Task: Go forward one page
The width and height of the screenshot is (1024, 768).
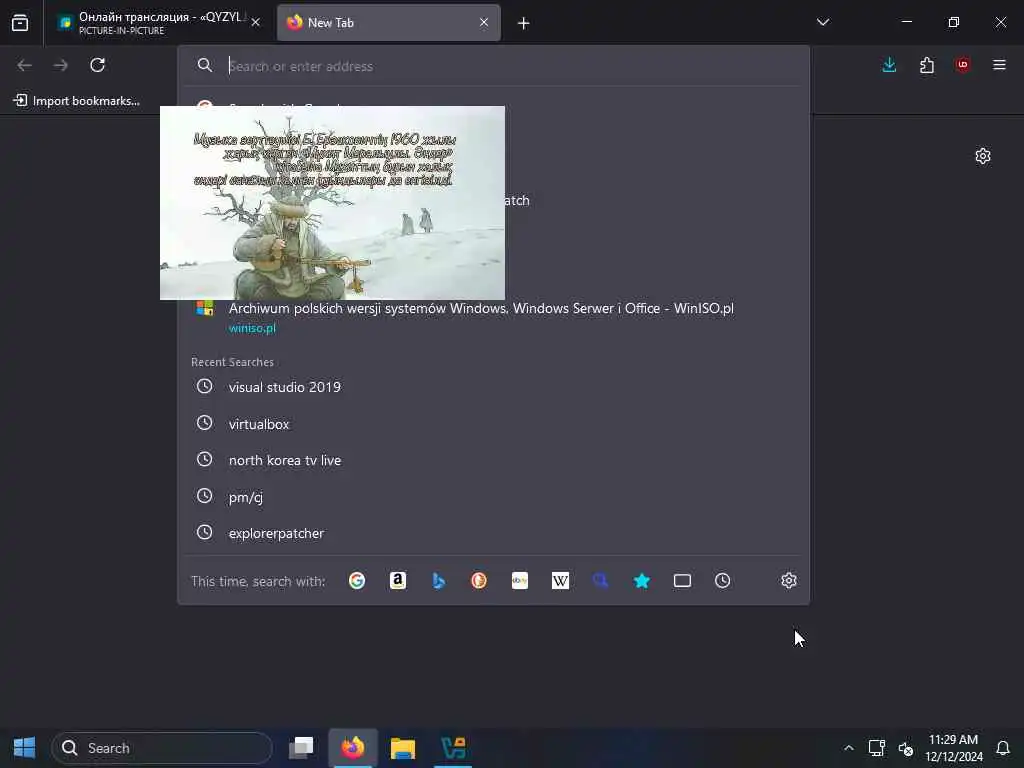Action: point(61,65)
